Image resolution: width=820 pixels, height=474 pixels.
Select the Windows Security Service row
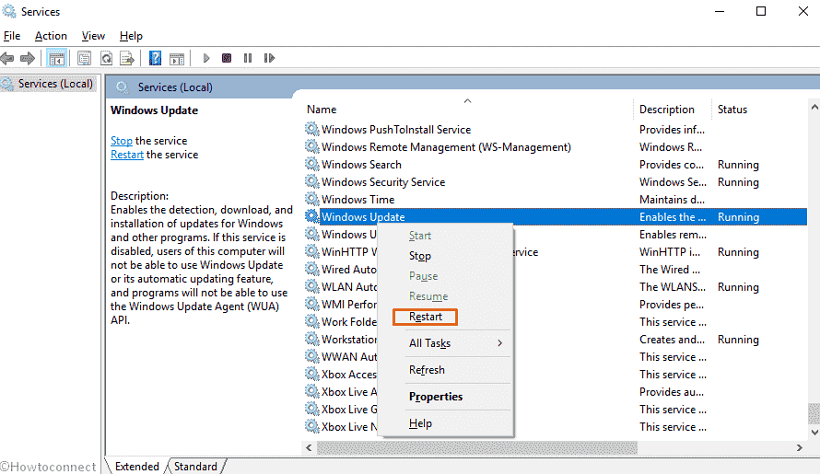tap(555, 182)
